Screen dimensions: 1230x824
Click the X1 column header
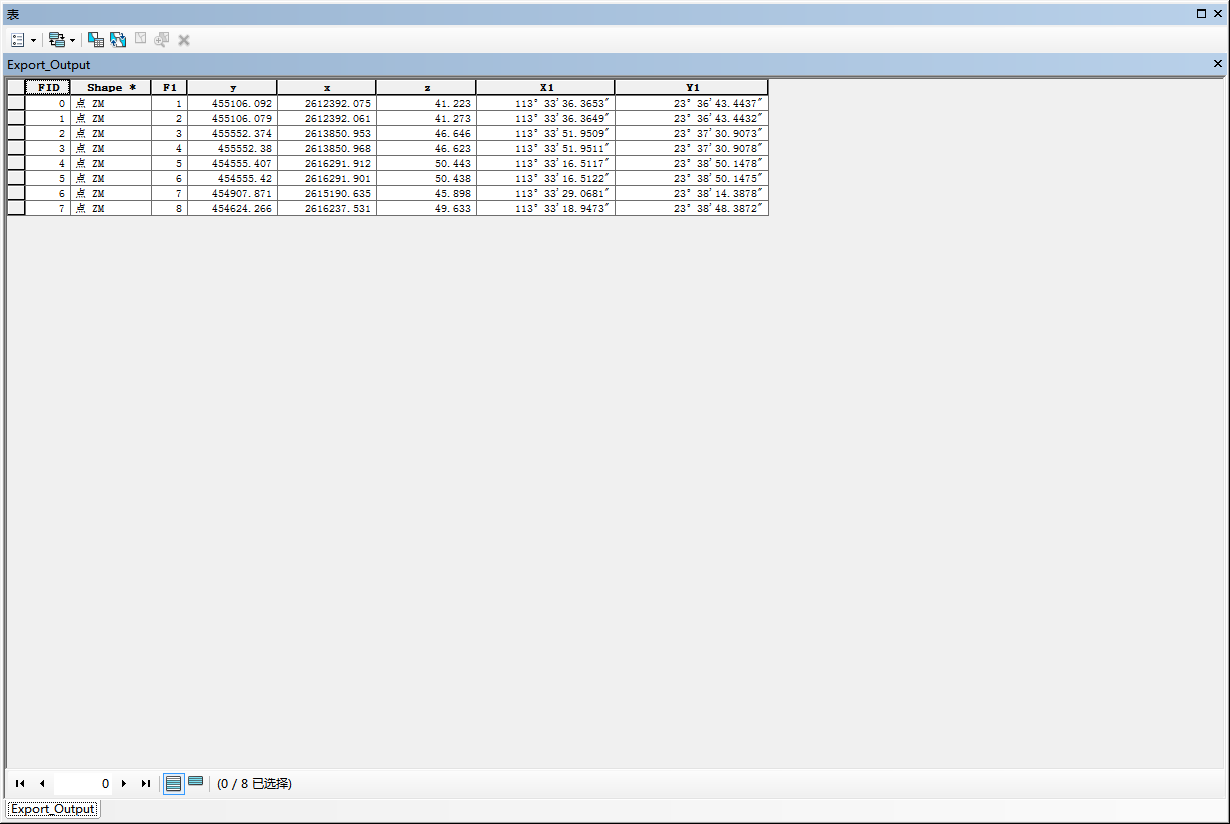[546, 88]
